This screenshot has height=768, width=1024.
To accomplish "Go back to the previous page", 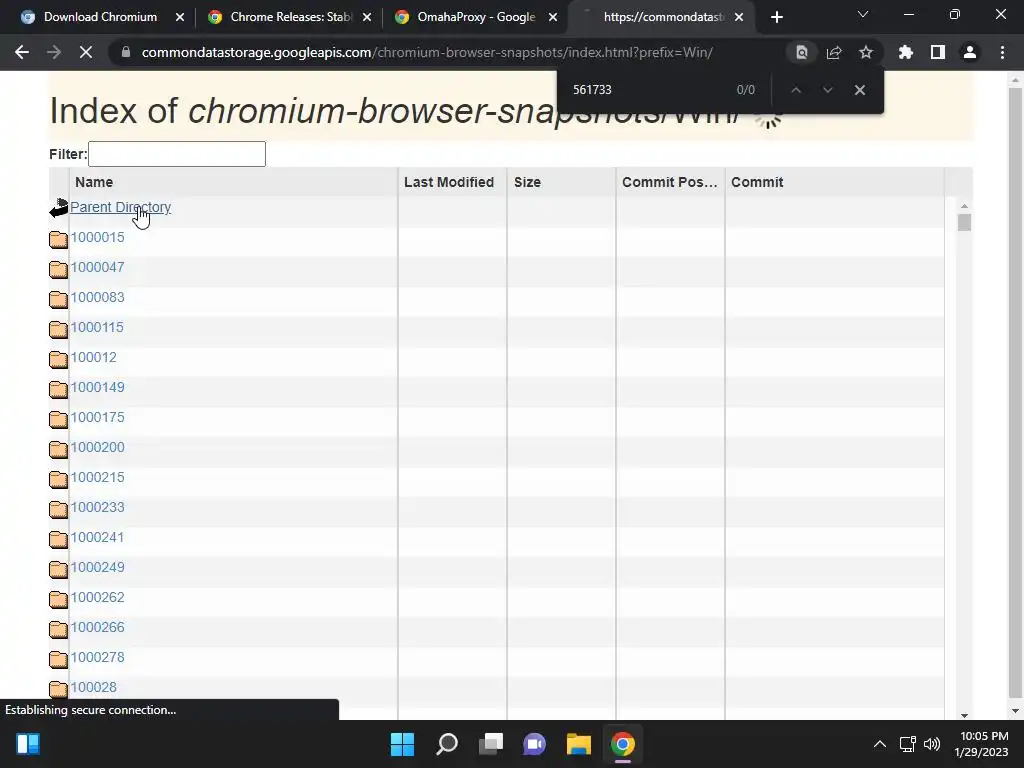I will pos(22,52).
